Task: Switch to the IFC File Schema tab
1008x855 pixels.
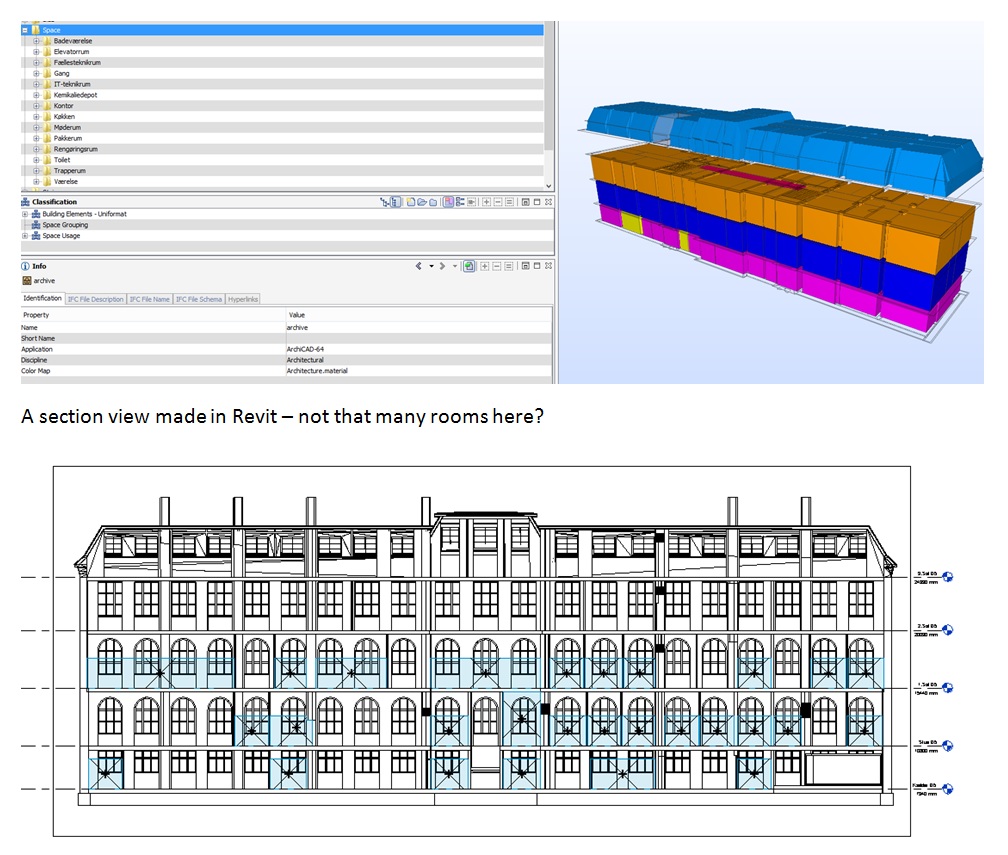Action: 197,300
